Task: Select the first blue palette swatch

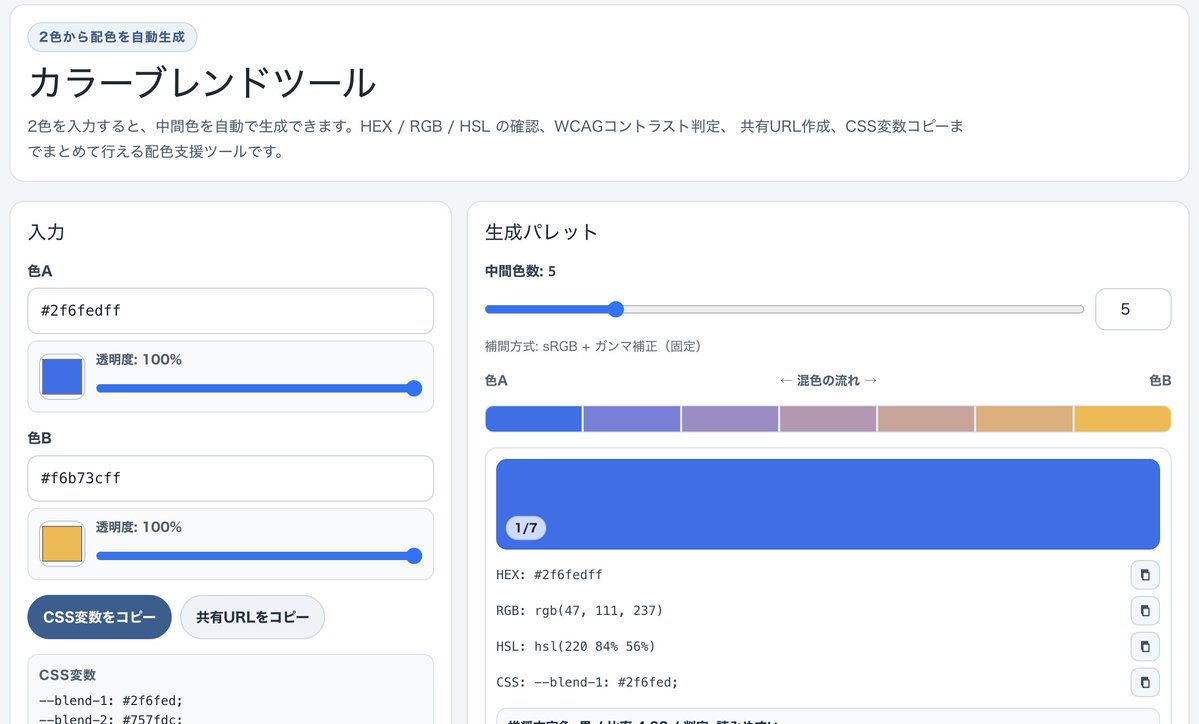Action: [x=534, y=419]
